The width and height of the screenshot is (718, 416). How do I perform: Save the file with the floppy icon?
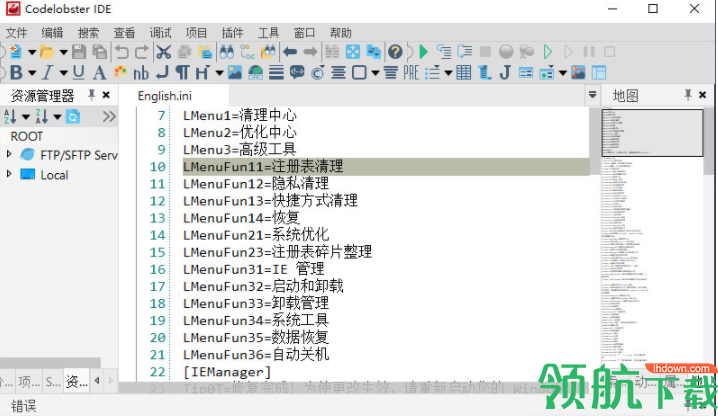click(x=79, y=52)
